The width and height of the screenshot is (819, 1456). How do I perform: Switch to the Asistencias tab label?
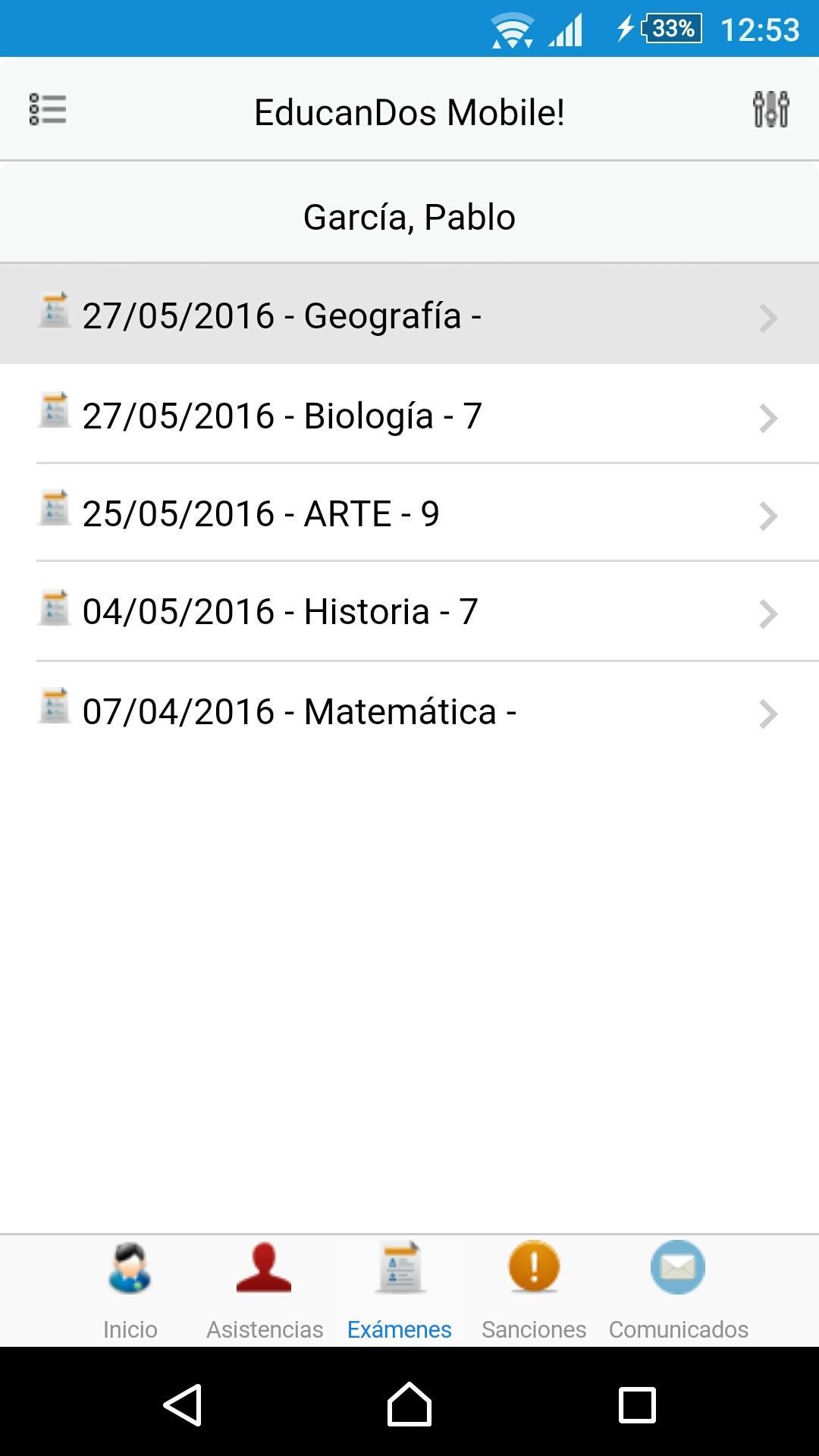[265, 1329]
